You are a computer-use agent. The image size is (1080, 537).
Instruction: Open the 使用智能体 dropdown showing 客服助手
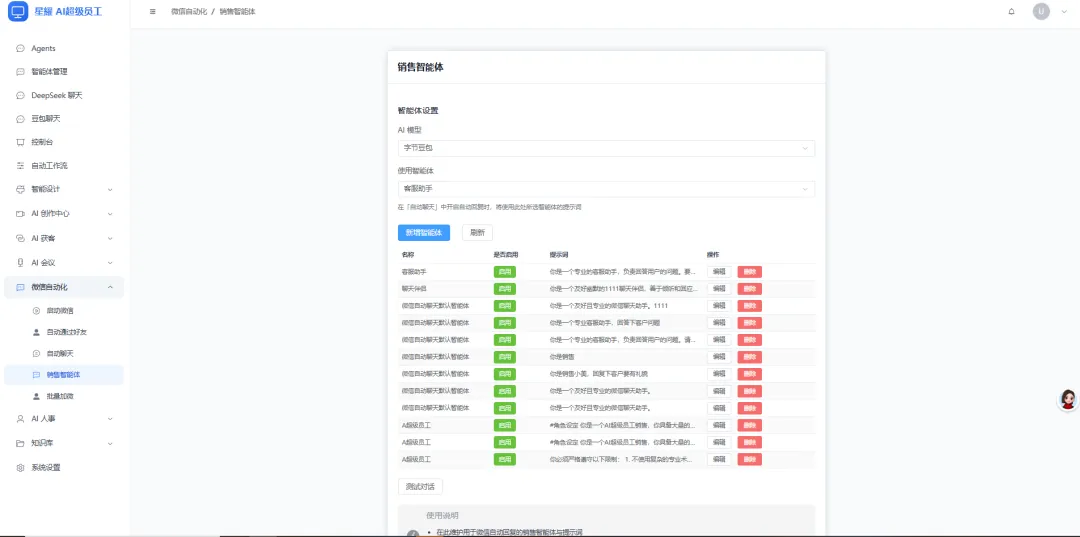click(606, 189)
